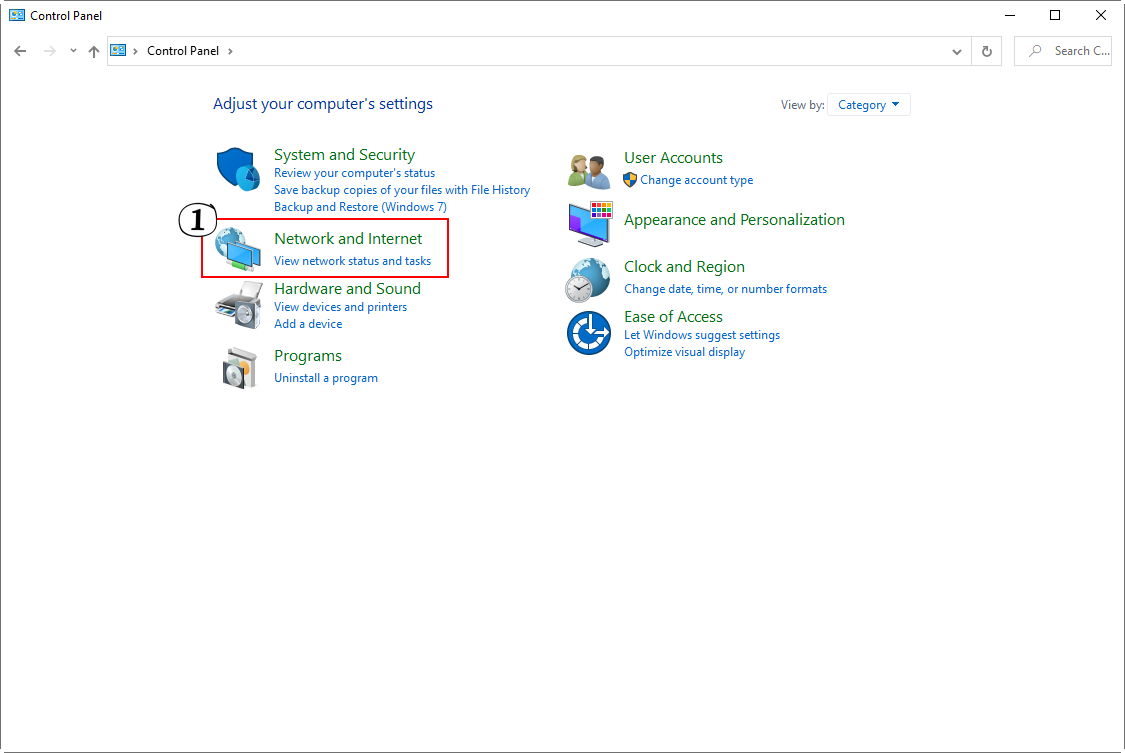Click the System and Security shield icon
Screen dimensions: 1125x753
coord(238,169)
